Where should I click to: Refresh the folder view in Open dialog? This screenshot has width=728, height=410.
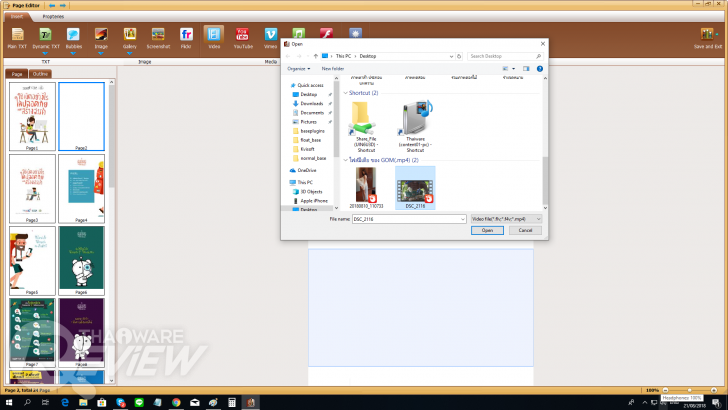[x=459, y=56]
